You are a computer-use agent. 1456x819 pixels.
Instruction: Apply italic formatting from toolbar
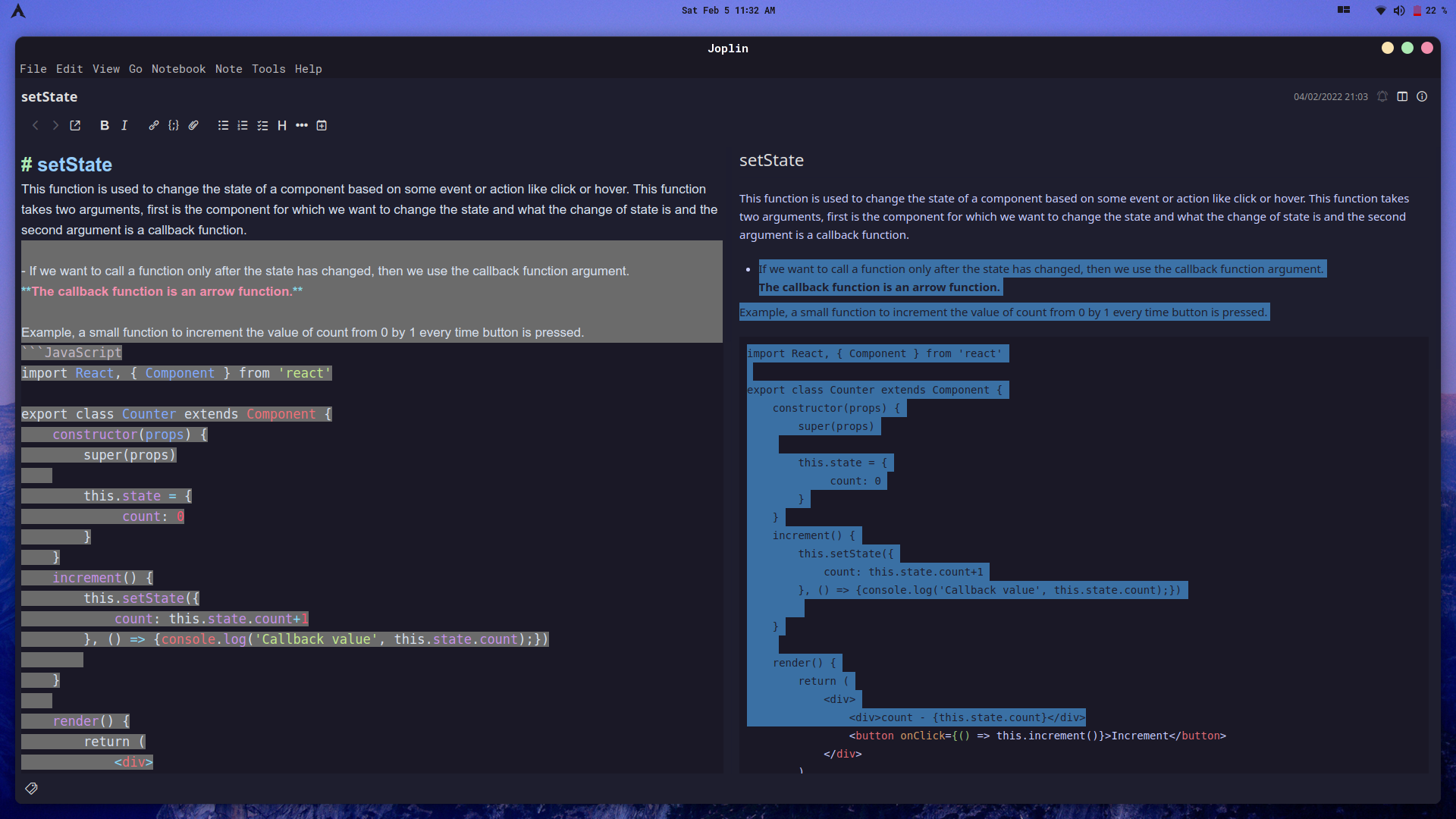tap(124, 126)
